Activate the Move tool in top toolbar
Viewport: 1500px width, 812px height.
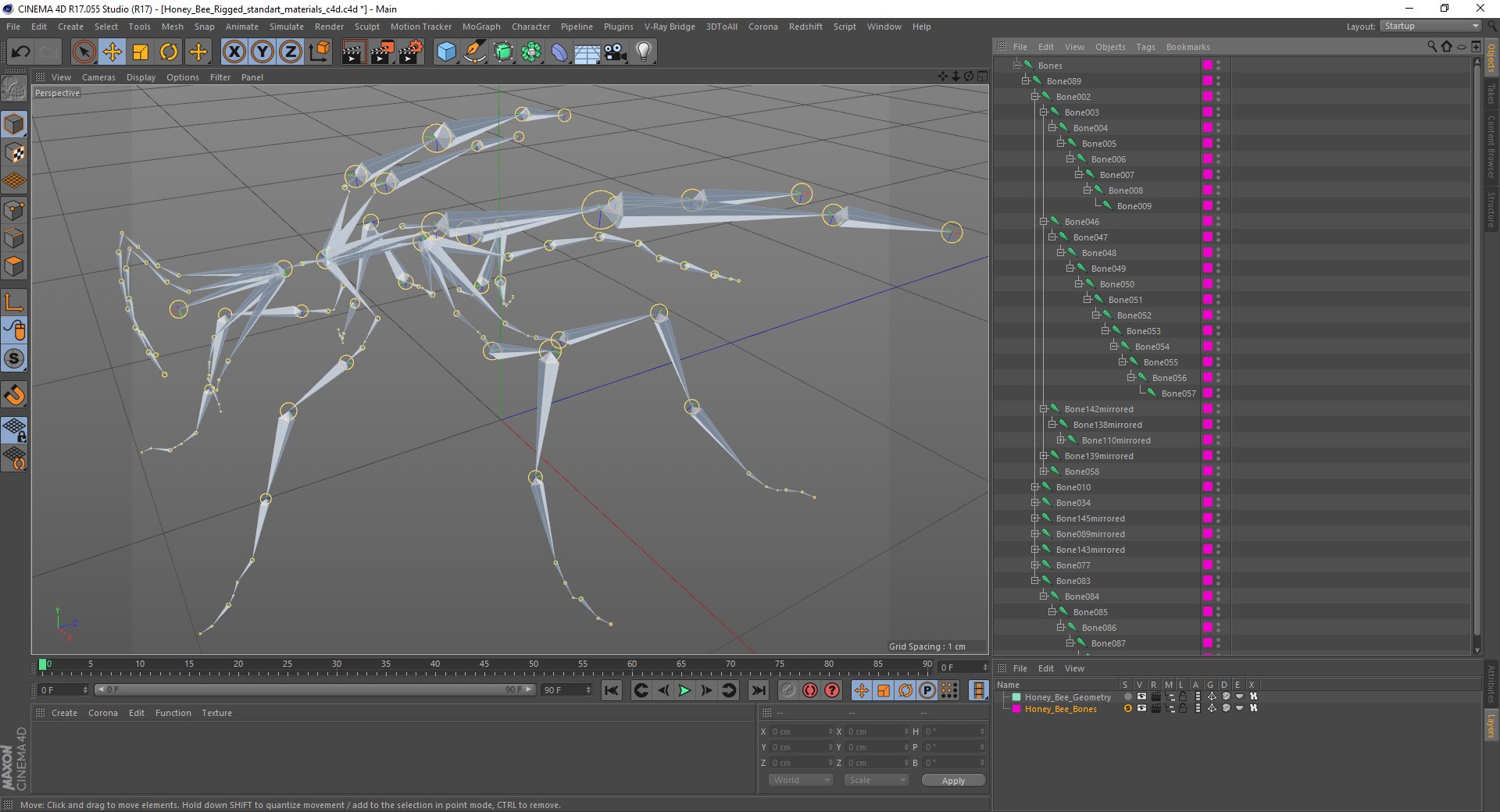click(x=112, y=52)
